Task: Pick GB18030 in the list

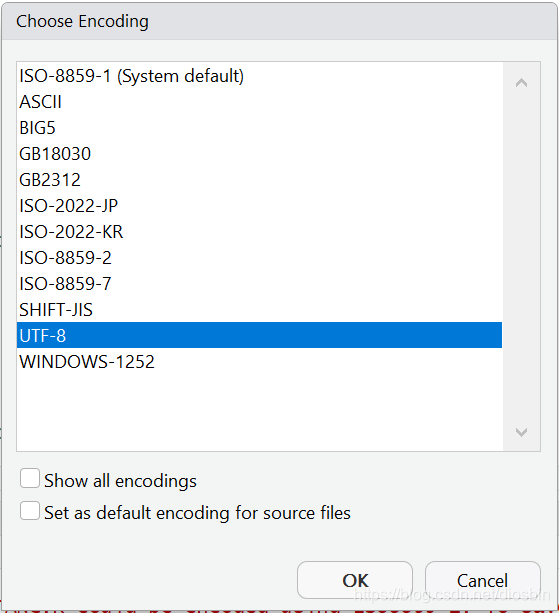Action: tap(260, 154)
